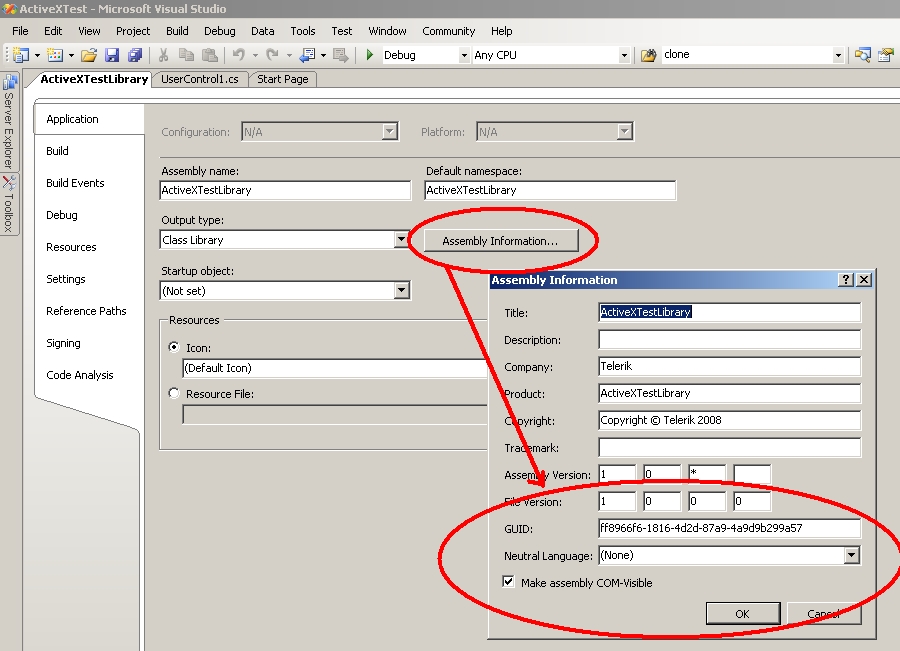The width and height of the screenshot is (900, 651).
Task: Open the Resources properties page
Action: 71,247
